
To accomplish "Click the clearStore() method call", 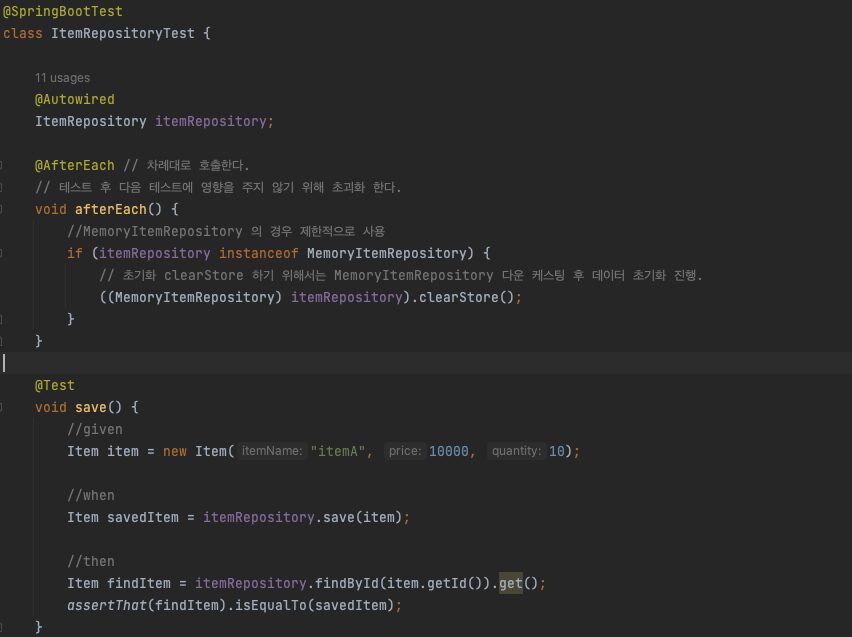I will (x=466, y=297).
